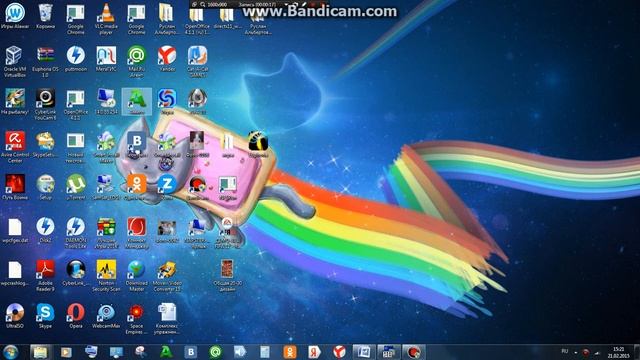The width and height of the screenshot is (640, 360).
Task: Click the Одноклассники icon on the taskbar
Action: coord(290,352)
